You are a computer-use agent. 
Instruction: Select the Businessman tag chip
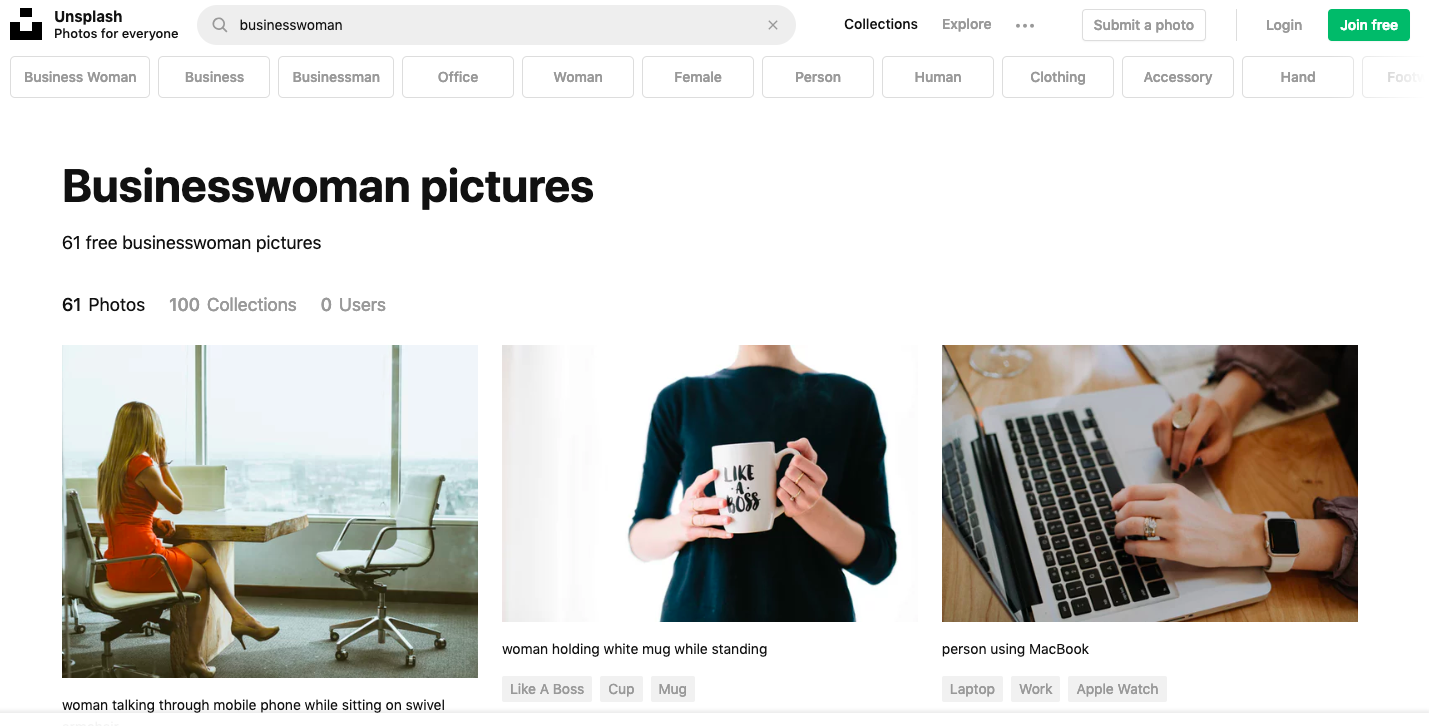[336, 77]
